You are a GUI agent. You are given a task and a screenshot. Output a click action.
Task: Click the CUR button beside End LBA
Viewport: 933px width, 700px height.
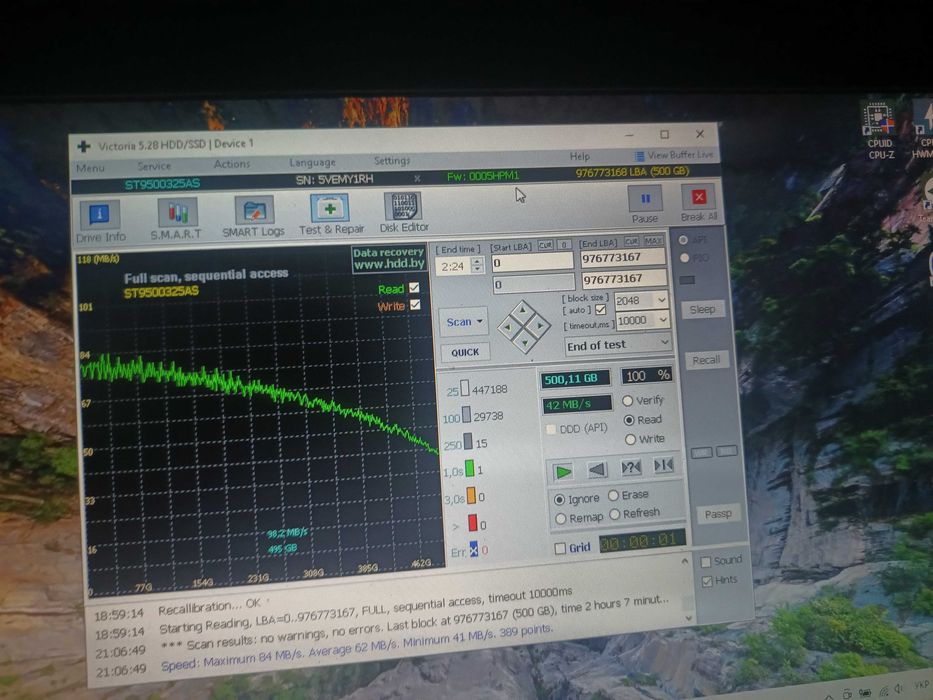pos(631,242)
